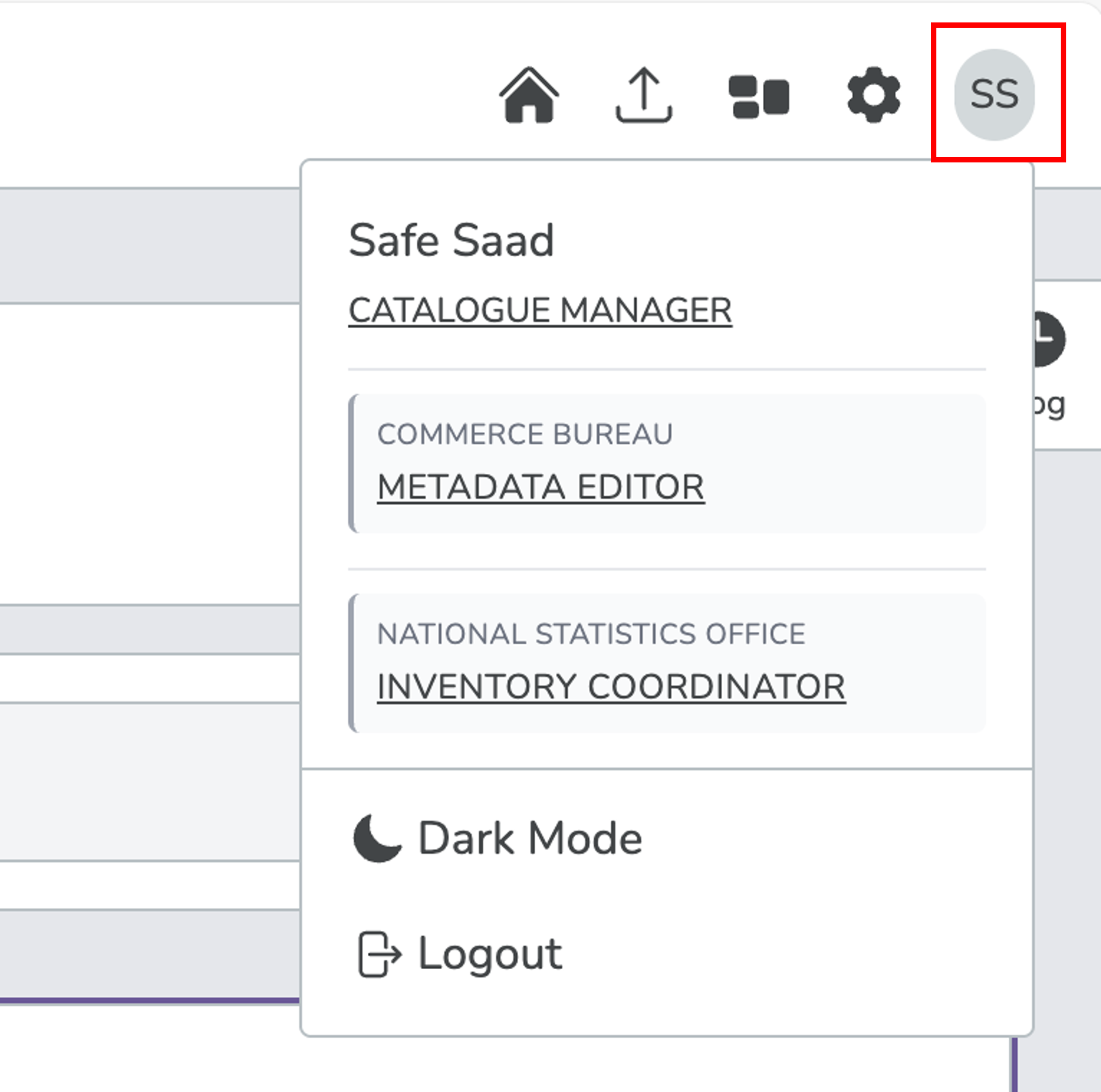Click the COMMERCE BUREAU organisation label

pos(525,435)
